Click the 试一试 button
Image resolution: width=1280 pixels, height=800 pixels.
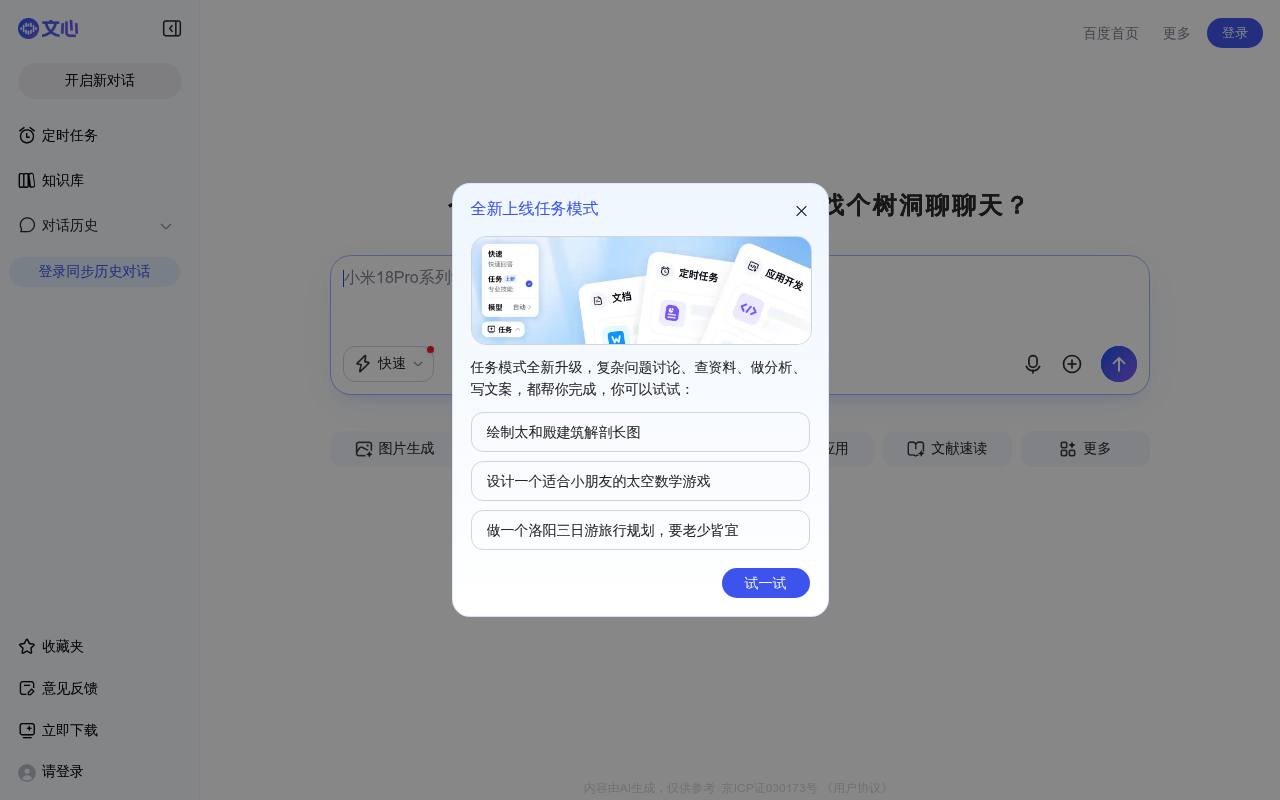[766, 583]
